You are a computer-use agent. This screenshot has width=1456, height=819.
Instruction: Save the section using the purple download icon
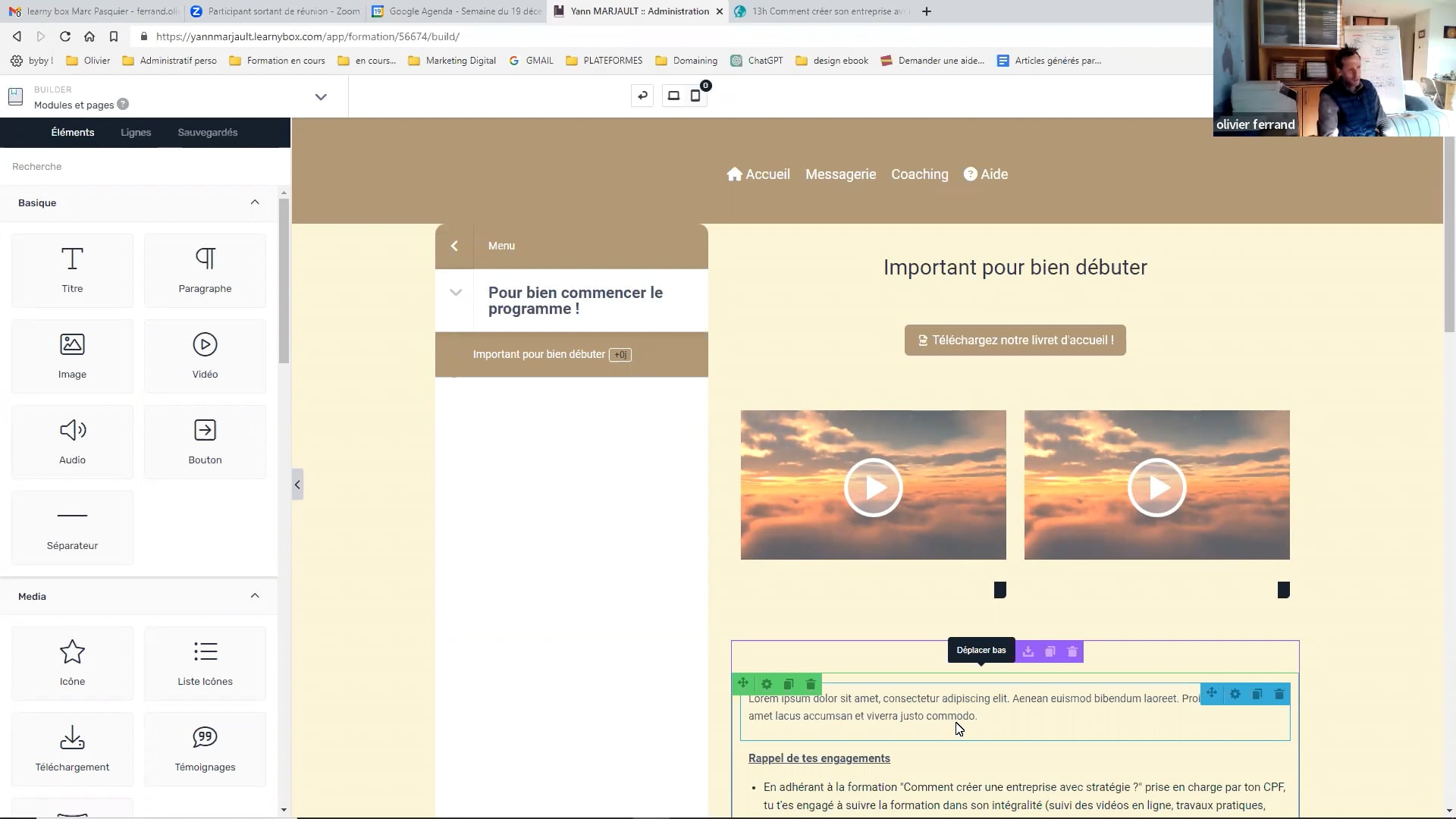coord(1028,651)
